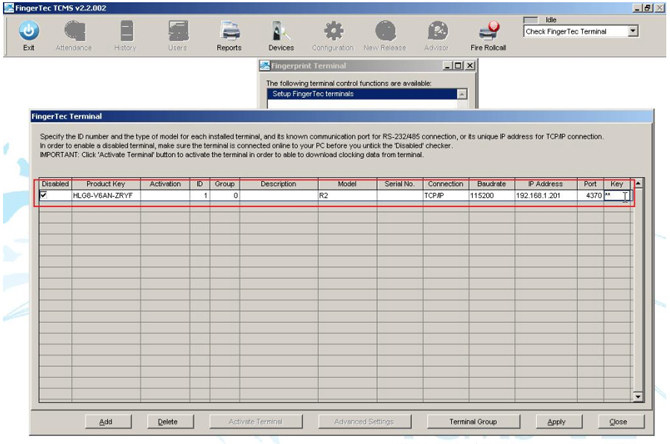Open the Users toolbar icon
The height and width of the screenshot is (444, 670).
[178, 31]
